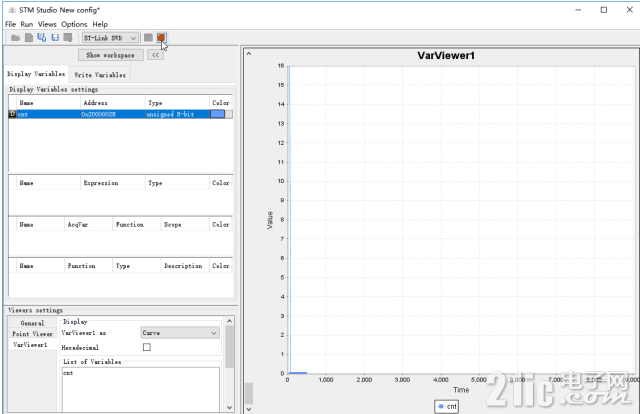The image size is (640, 414).
Task: Switch to the Write Variables tab
Action: pyautogui.click(x=100, y=75)
